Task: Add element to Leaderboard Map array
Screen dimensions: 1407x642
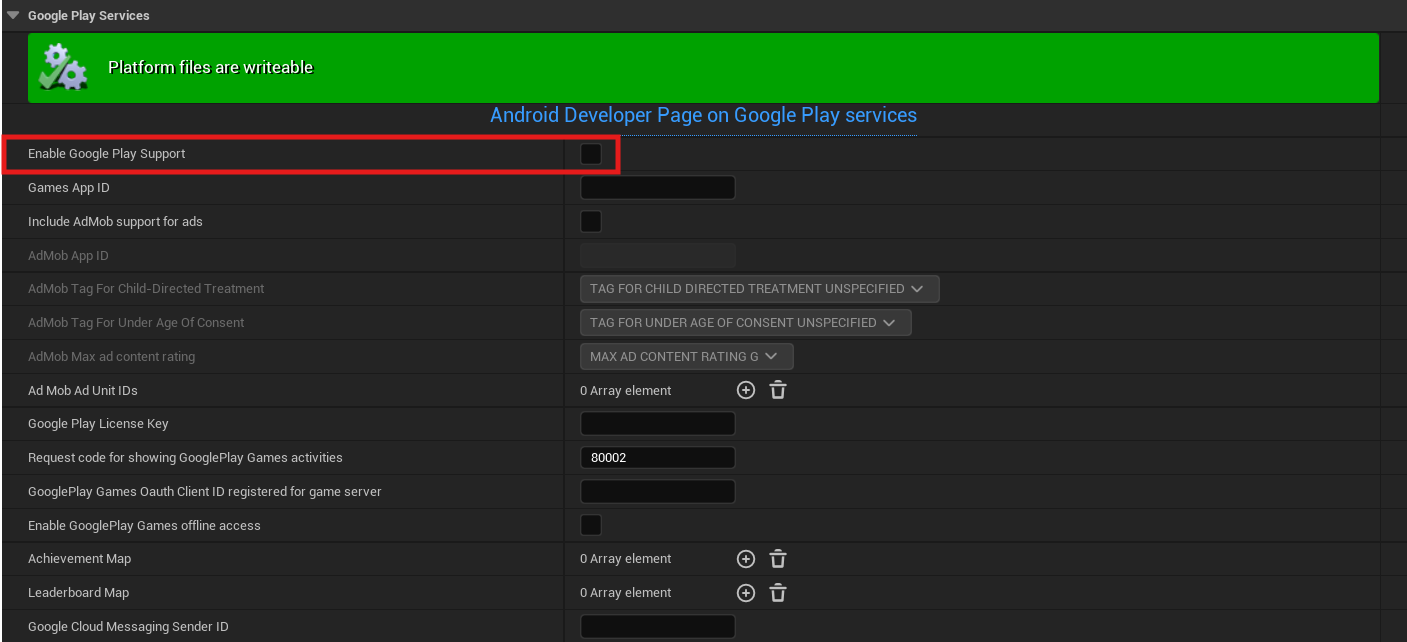Action: [x=745, y=593]
